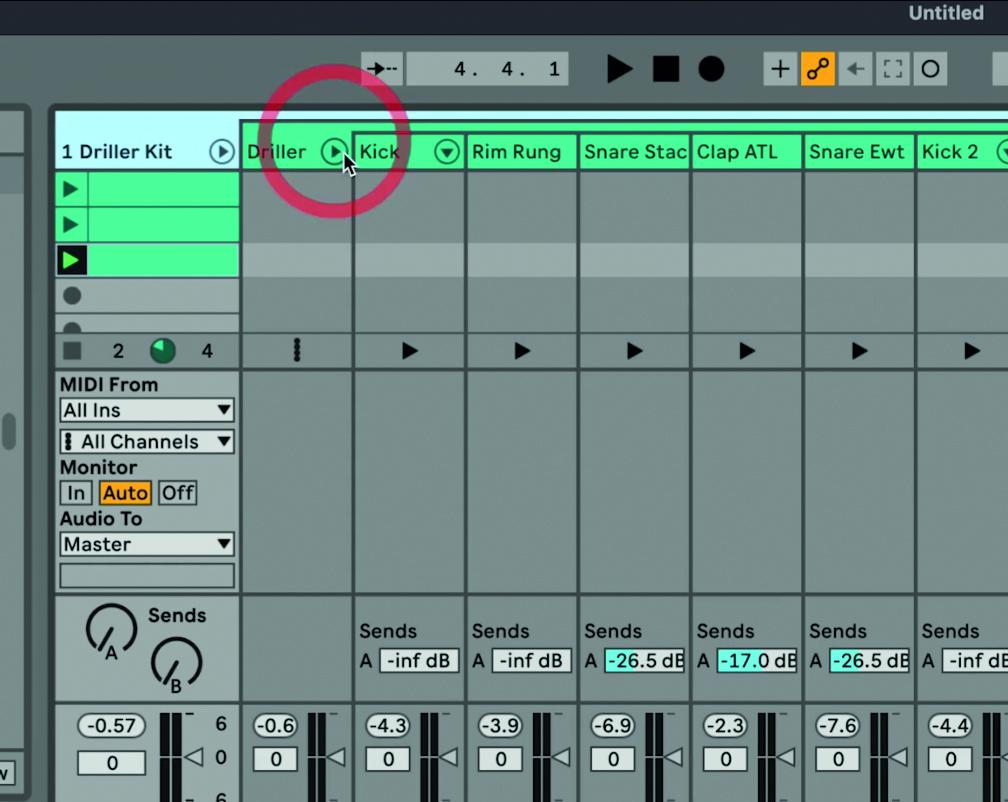Screen dimensions: 1008x802
Task: Open the MIDI From All Ins dropdown
Action: tap(147, 410)
